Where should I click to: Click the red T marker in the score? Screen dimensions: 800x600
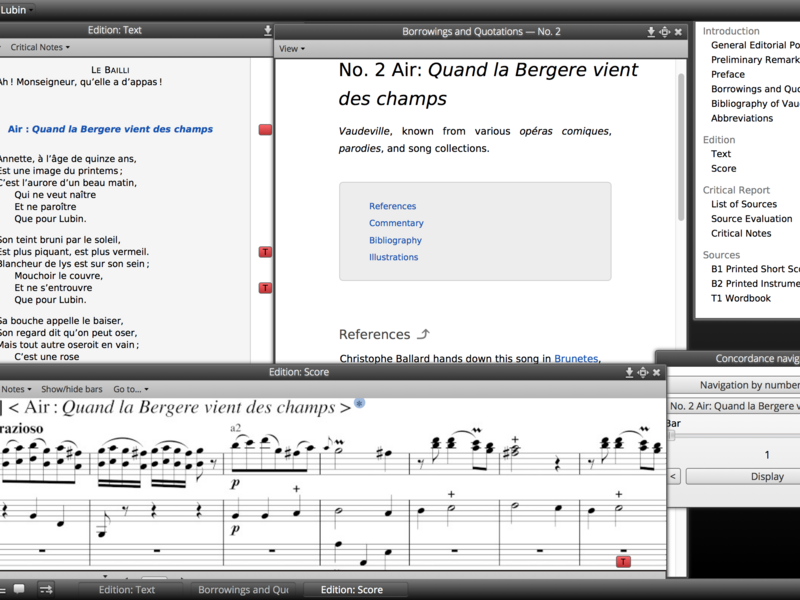coord(623,562)
